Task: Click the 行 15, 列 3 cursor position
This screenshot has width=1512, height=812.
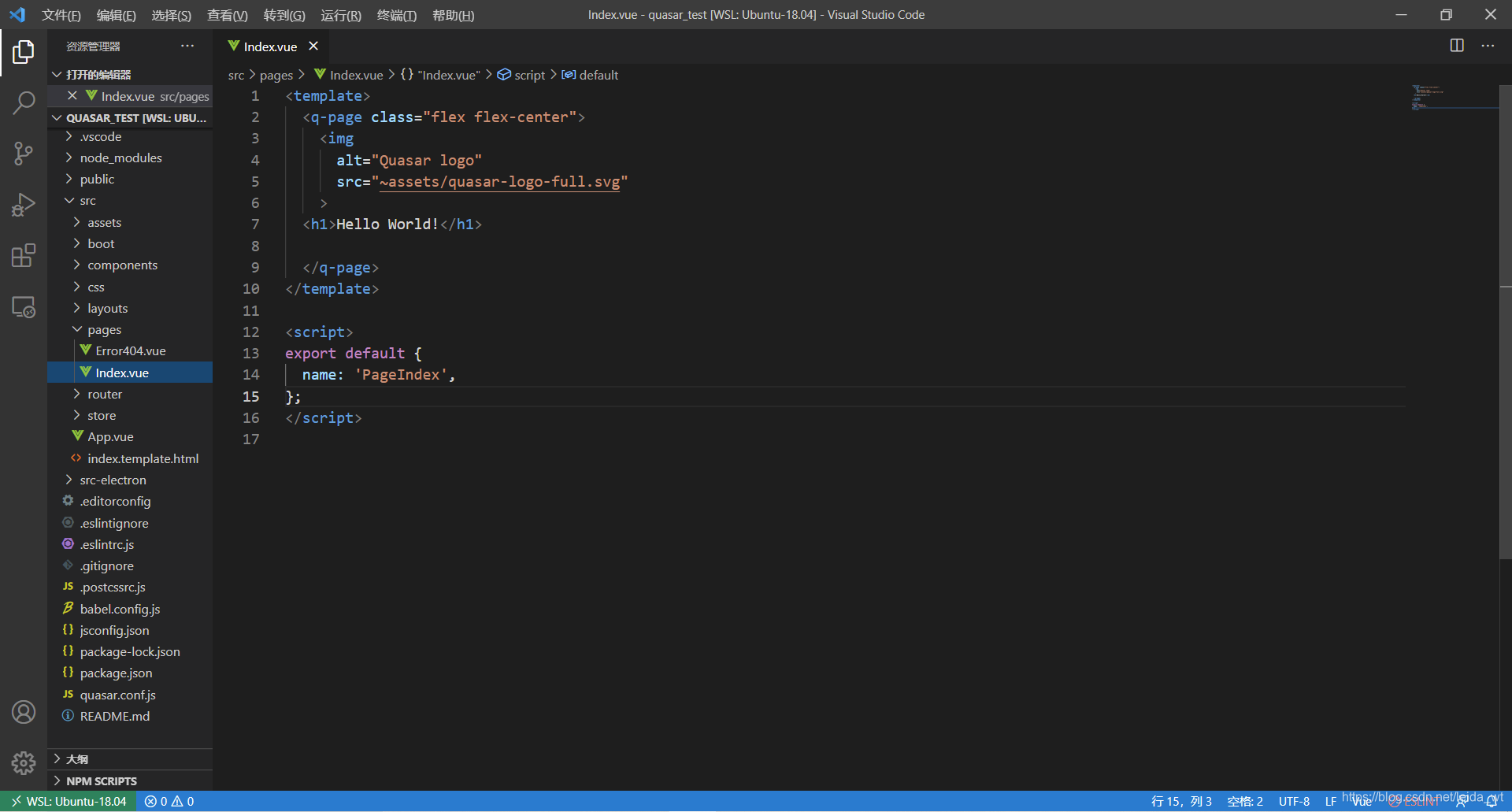Action: pos(1181,801)
